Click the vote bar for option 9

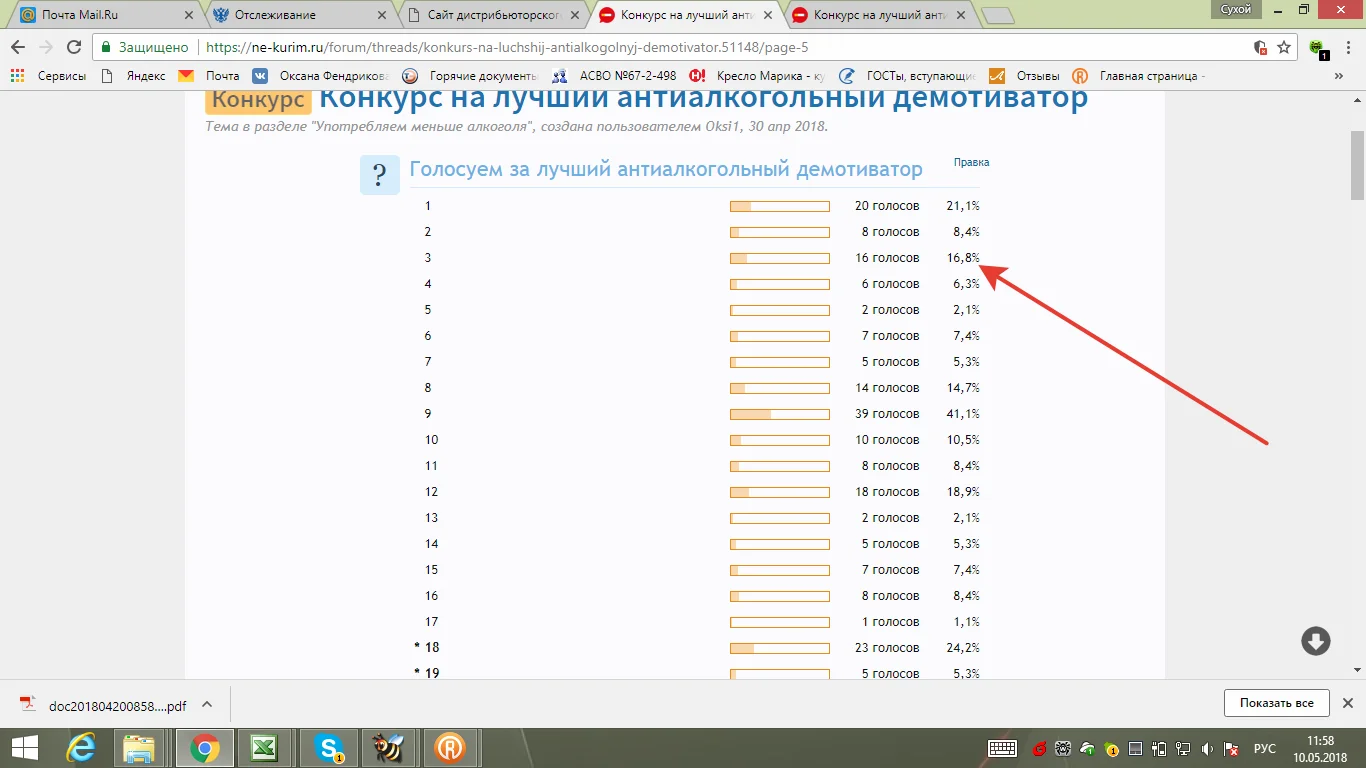[780, 413]
